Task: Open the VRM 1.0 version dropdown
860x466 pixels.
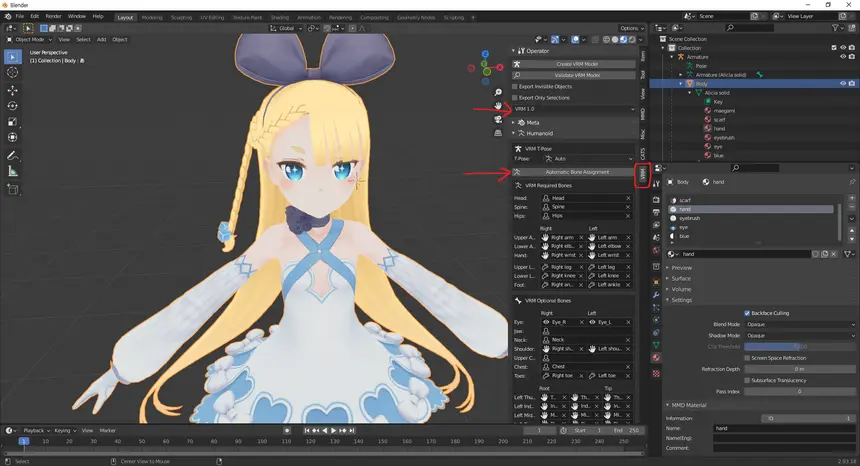Action: [x=574, y=109]
